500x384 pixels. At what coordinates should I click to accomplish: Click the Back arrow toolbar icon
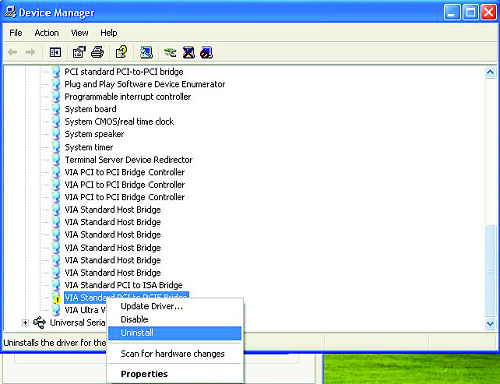[x=13, y=52]
